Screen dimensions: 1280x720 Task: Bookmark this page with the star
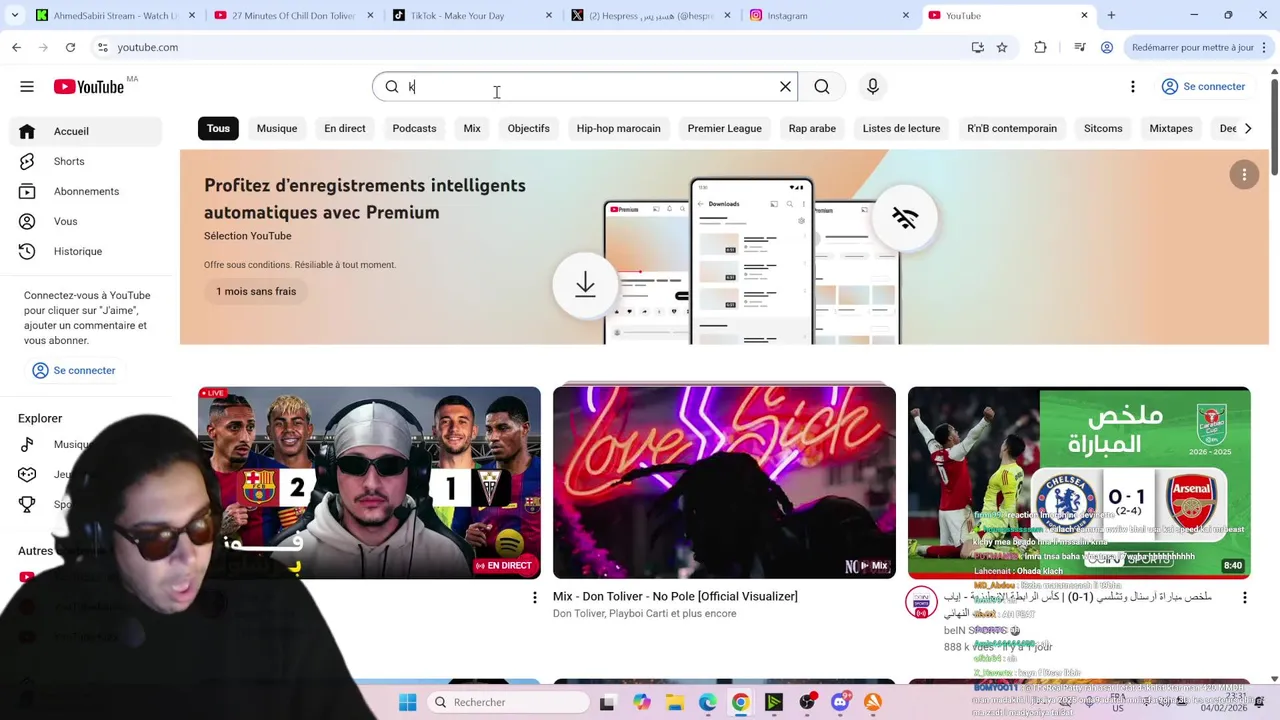tap(1002, 47)
